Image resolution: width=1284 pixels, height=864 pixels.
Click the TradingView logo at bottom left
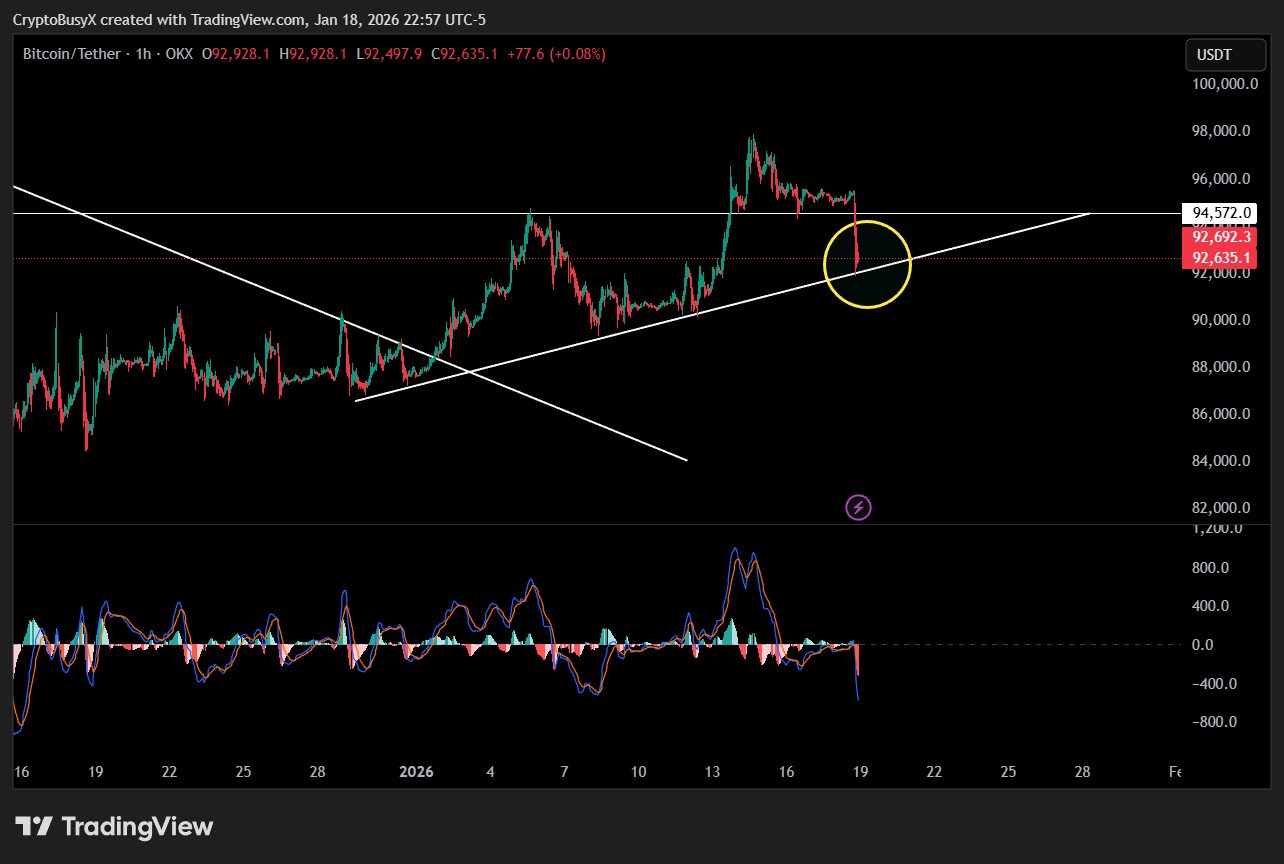115,827
